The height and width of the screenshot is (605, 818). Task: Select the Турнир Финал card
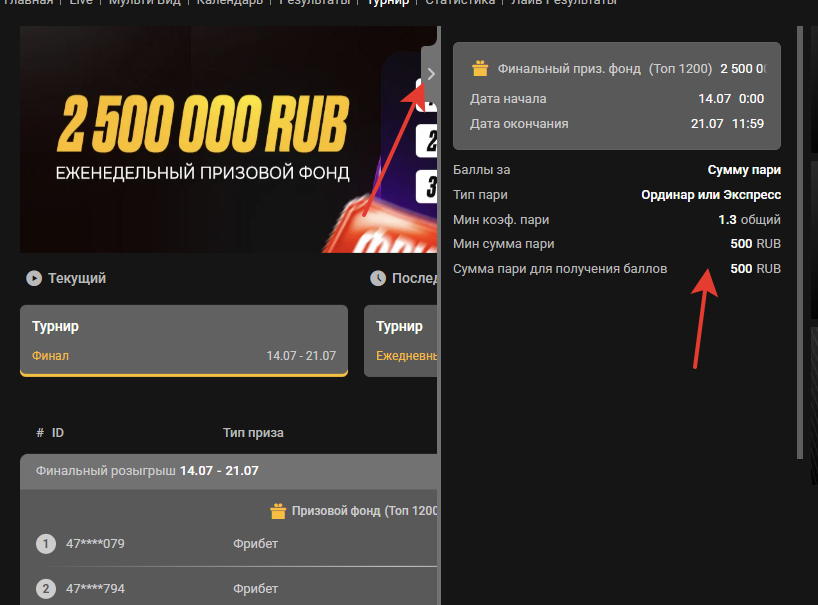[x=184, y=340]
